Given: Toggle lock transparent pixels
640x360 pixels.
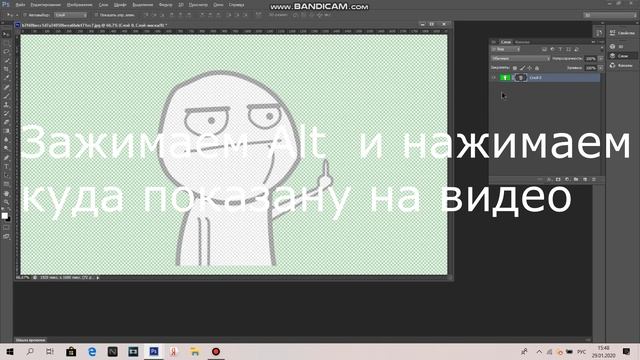Looking at the screenshot, I should (515, 68).
